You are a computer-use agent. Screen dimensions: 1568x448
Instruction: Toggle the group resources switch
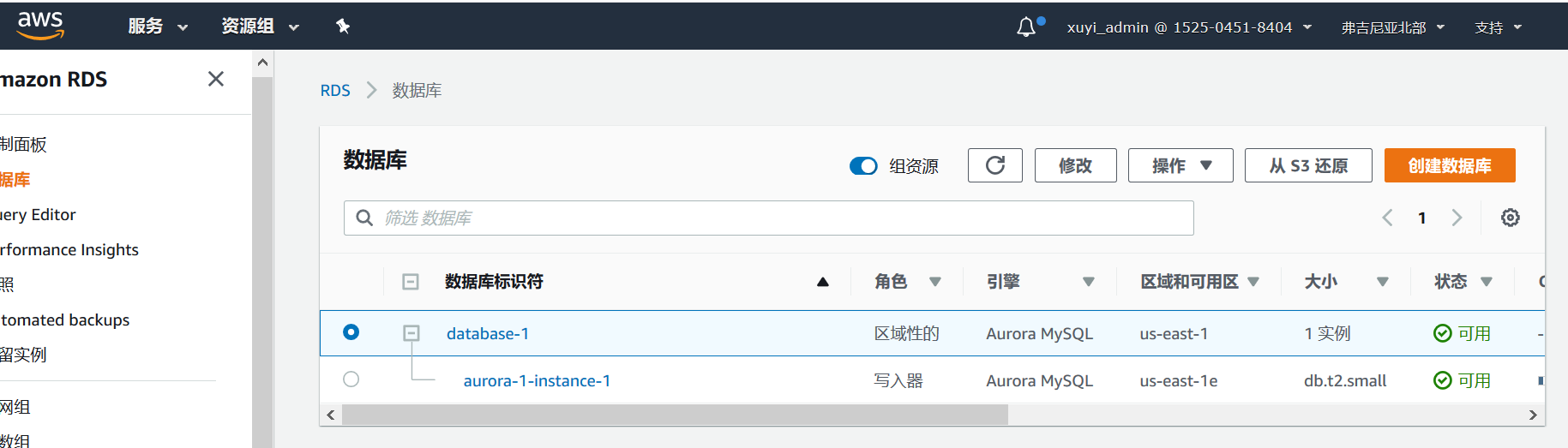(863, 166)
